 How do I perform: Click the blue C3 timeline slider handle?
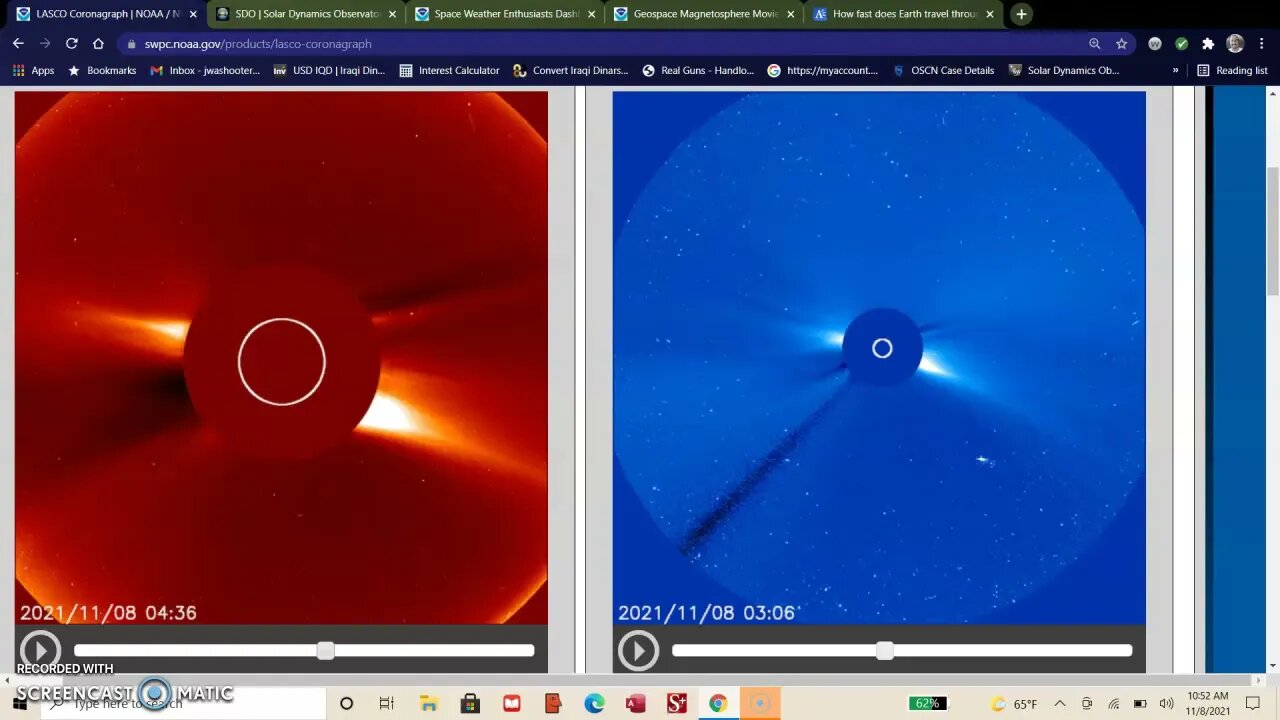[885, 651]
